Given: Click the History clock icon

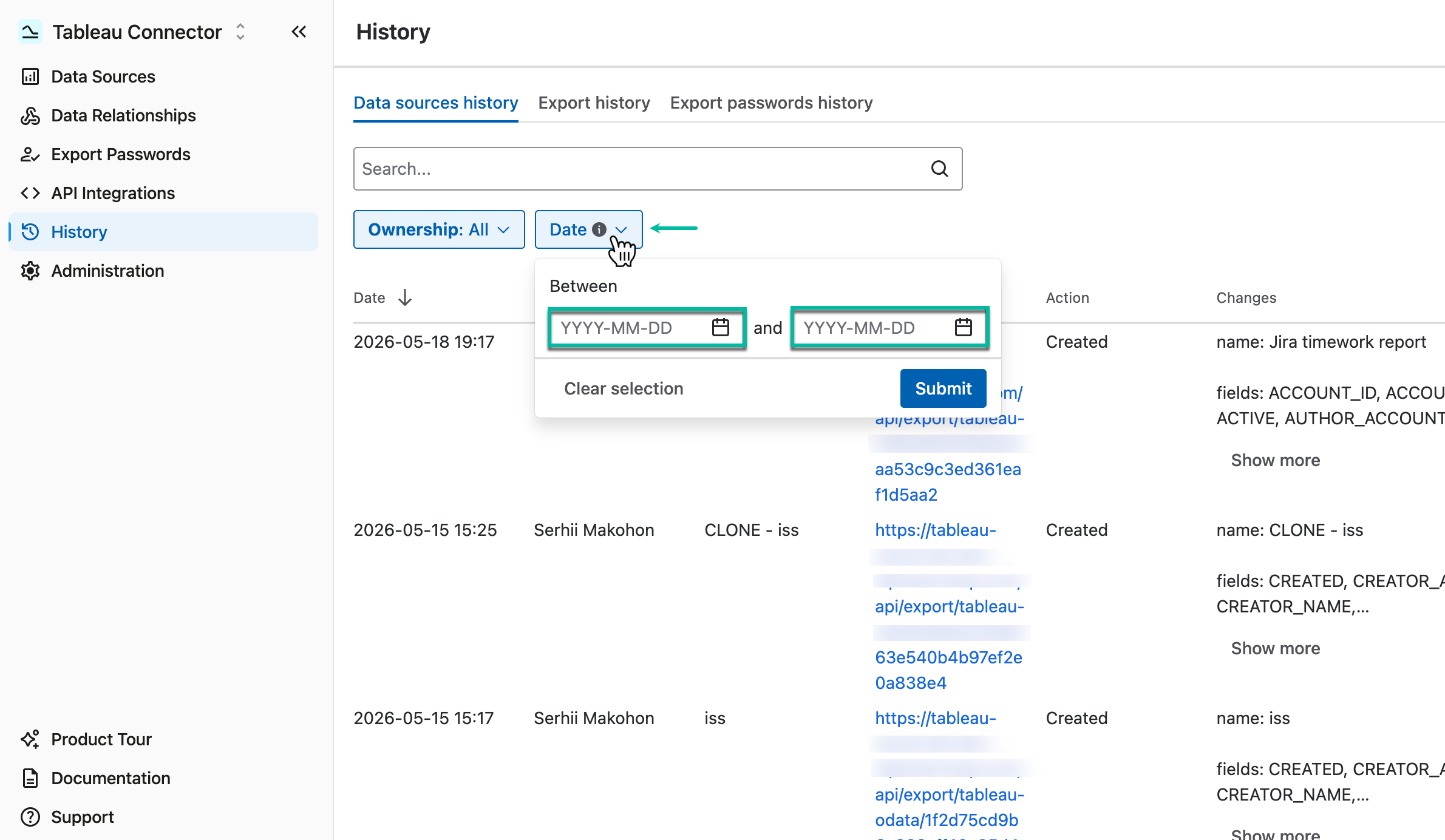Looking at the screenshot, I should tap(30, 232).
